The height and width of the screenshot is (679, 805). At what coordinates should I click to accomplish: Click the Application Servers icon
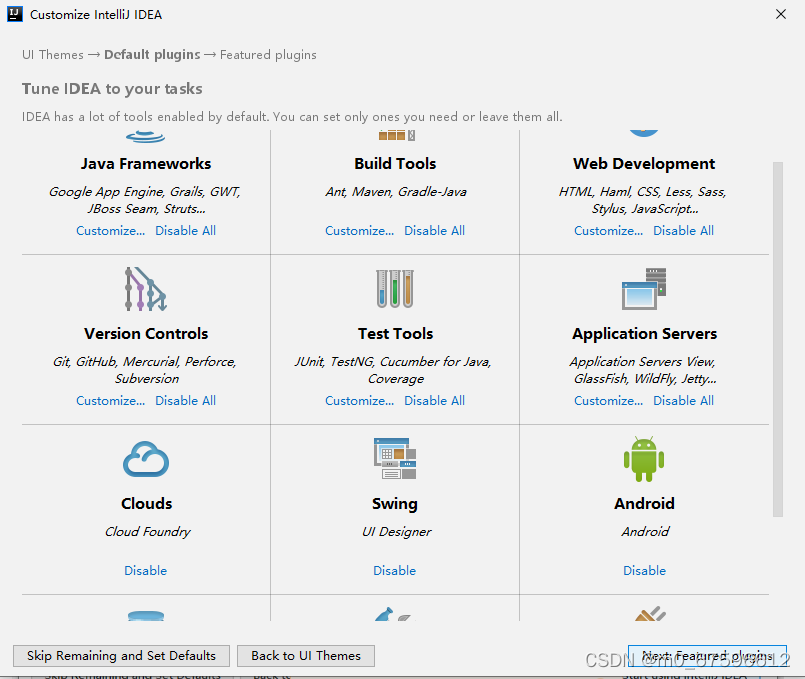pyautogui.click(x=644, y=289)
